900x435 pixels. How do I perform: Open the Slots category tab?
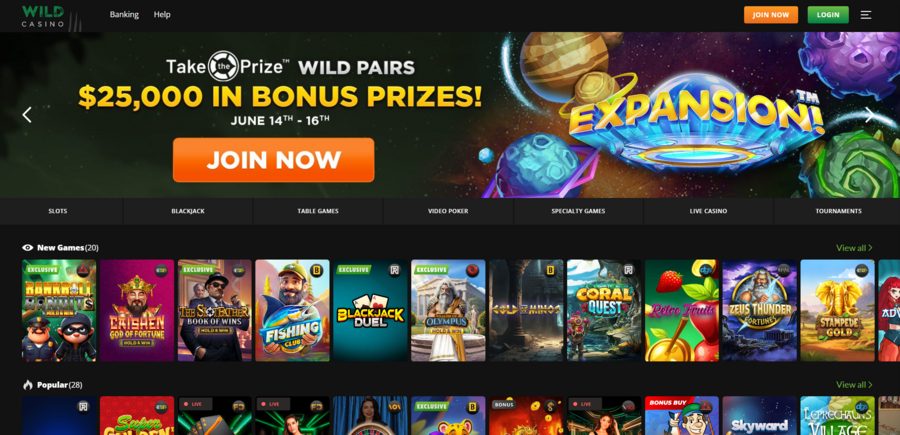(57, 211)
